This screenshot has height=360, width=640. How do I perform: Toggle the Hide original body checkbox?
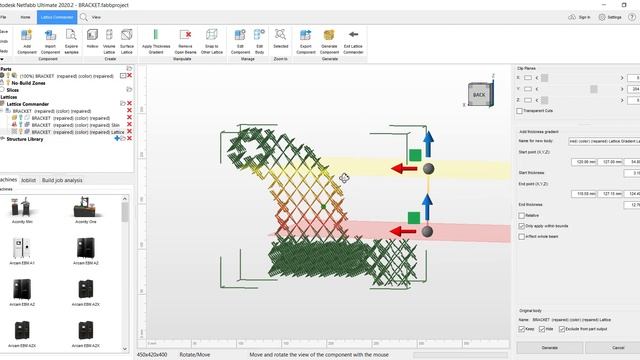click(x=542, y=329)
